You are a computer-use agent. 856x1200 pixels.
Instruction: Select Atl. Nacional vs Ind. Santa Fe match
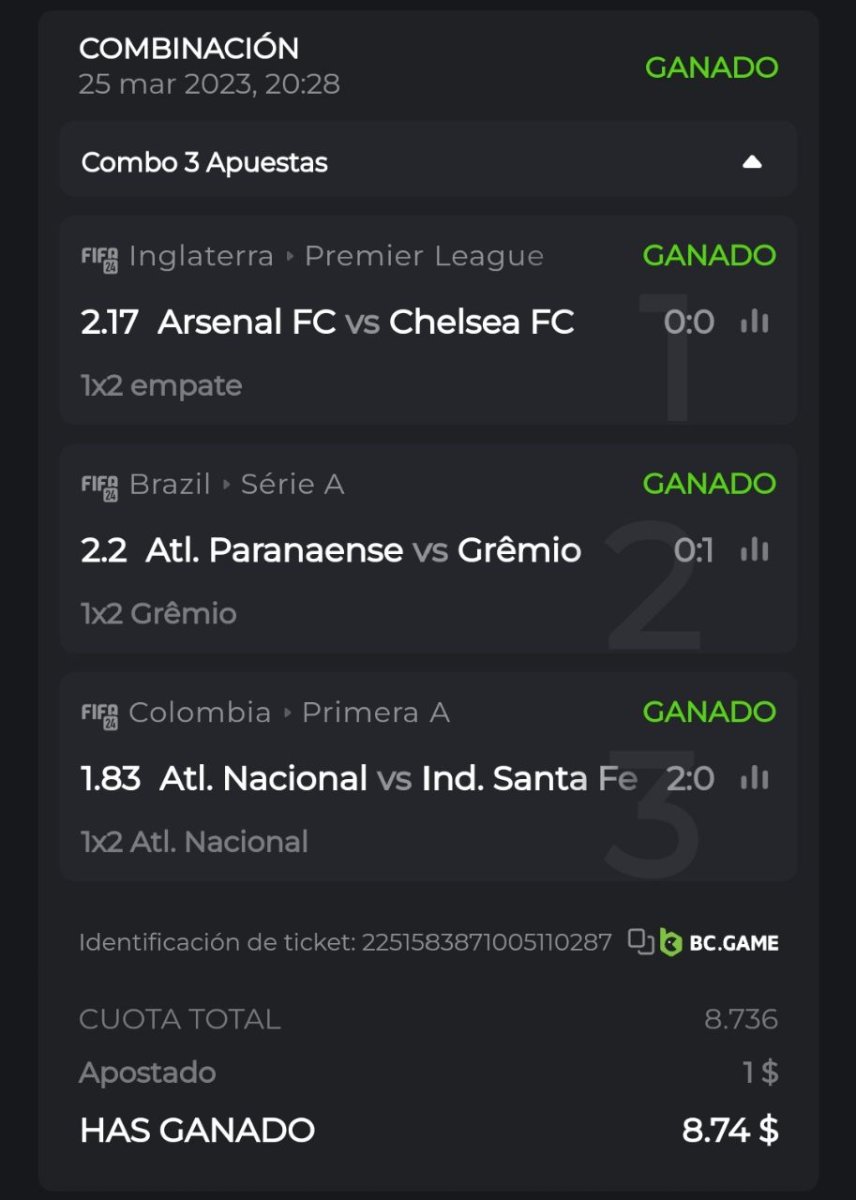click(397, 778)
